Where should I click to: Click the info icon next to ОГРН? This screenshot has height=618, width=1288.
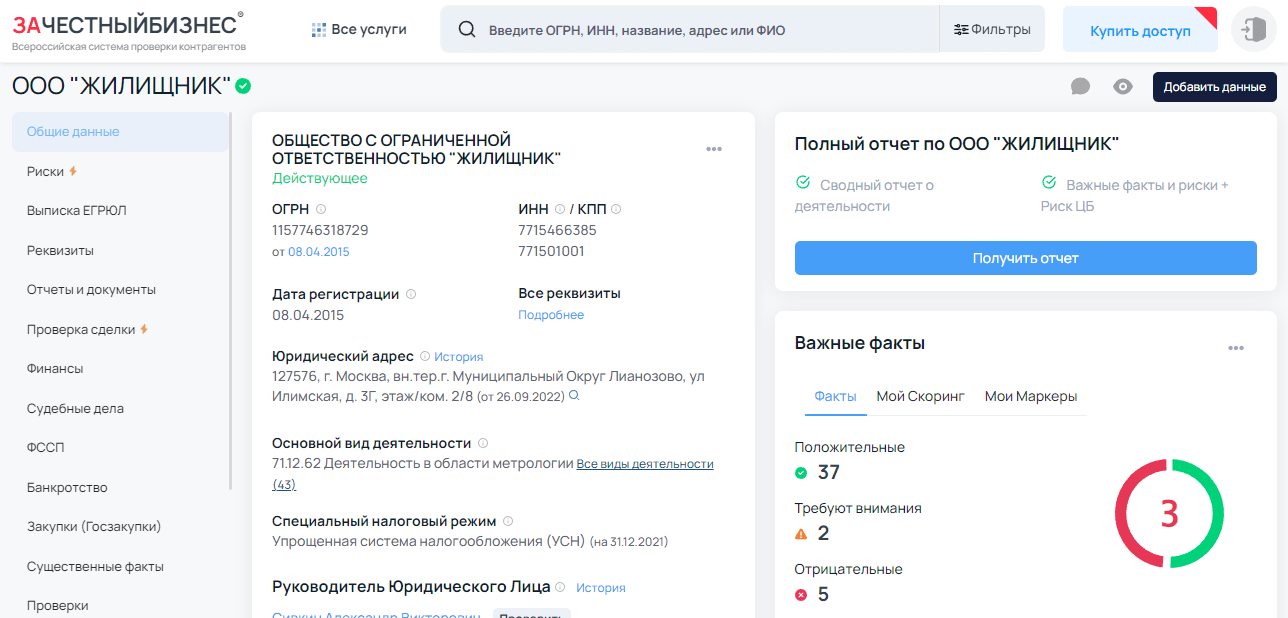320,208
